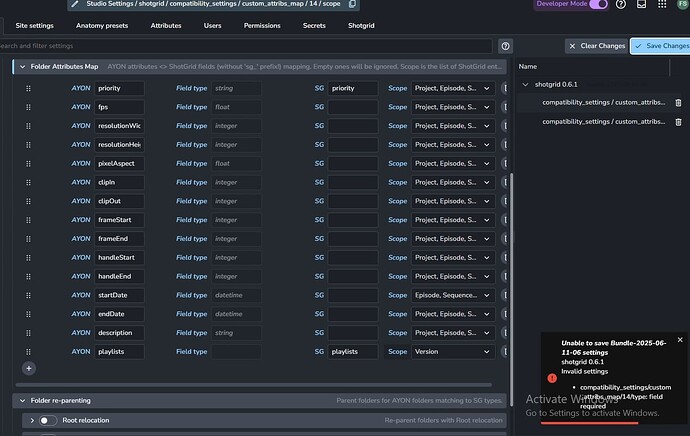Click the SG field for description row
690x436 pixels.
[353, 333]
